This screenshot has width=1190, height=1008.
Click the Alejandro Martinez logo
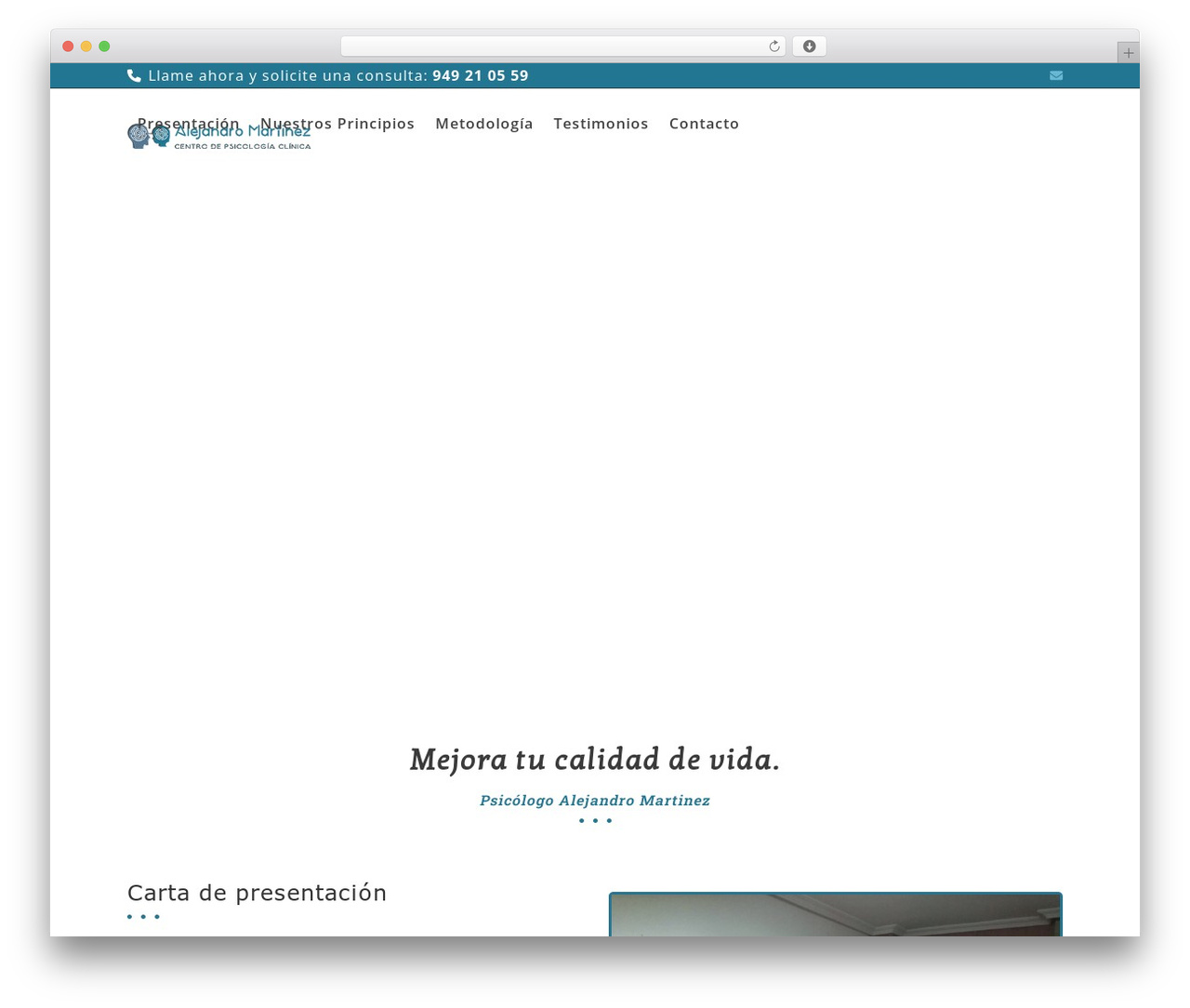click(x=219, y=137)
